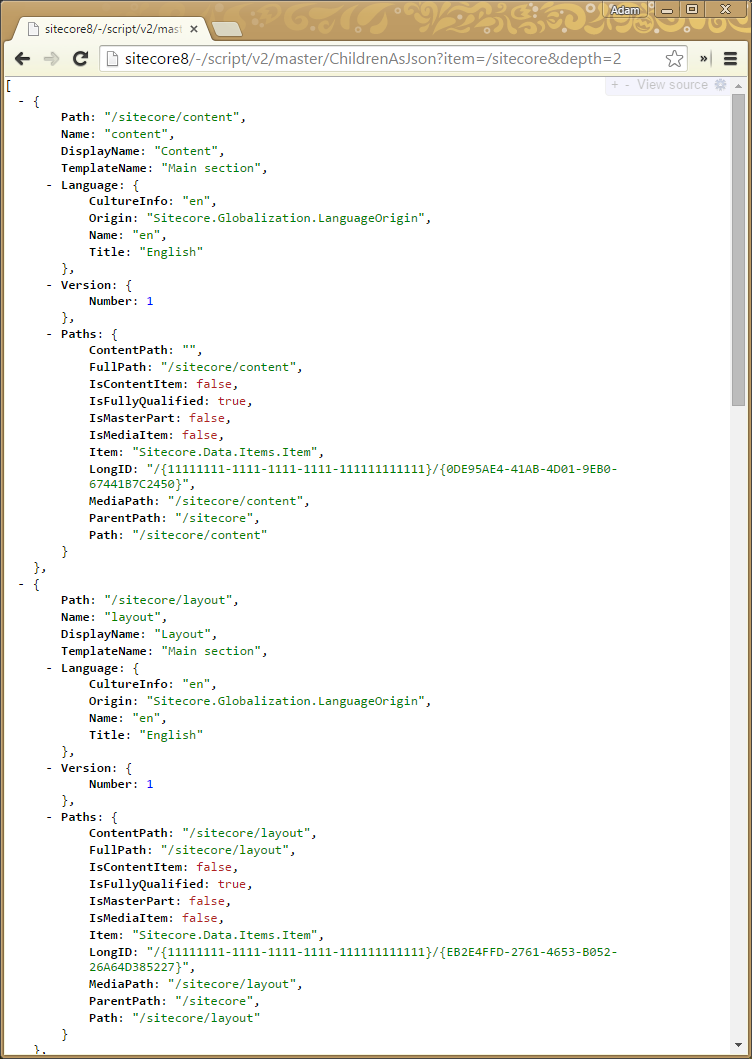
Task: Click the Adam user profile button
Action: 625,10
